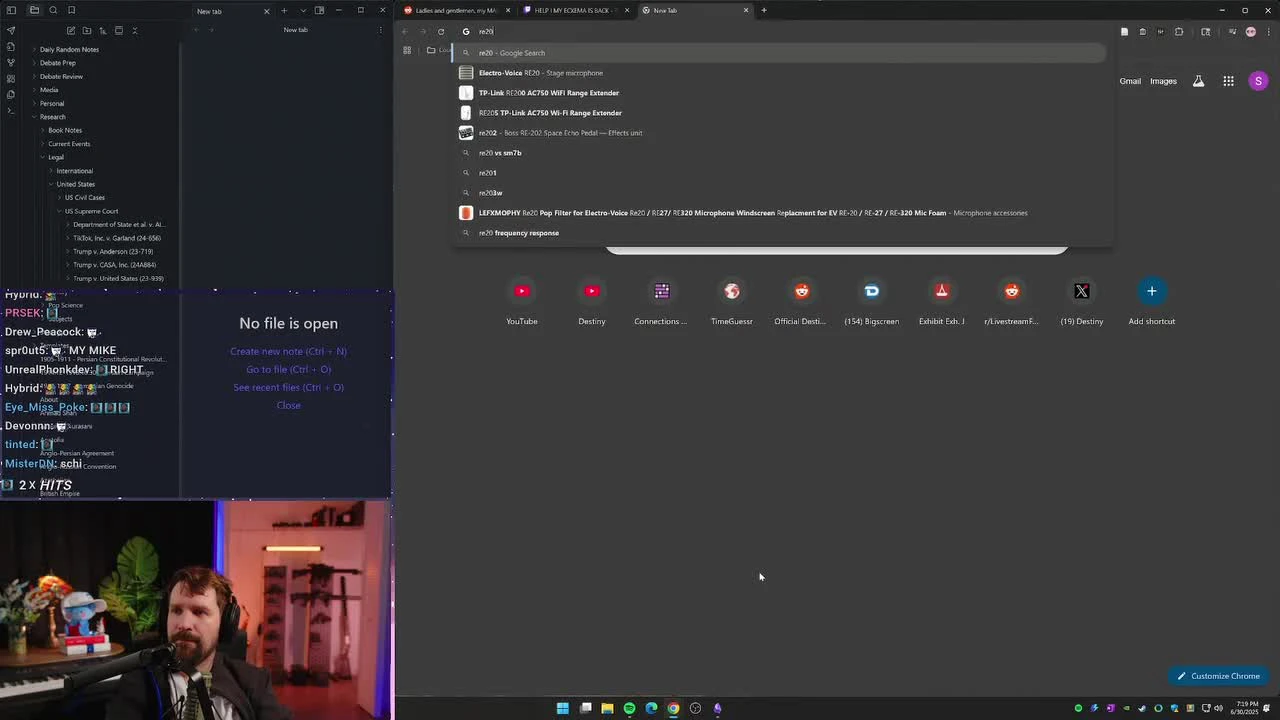Open Obsidian bookmarks icon

tap(72, 10)
